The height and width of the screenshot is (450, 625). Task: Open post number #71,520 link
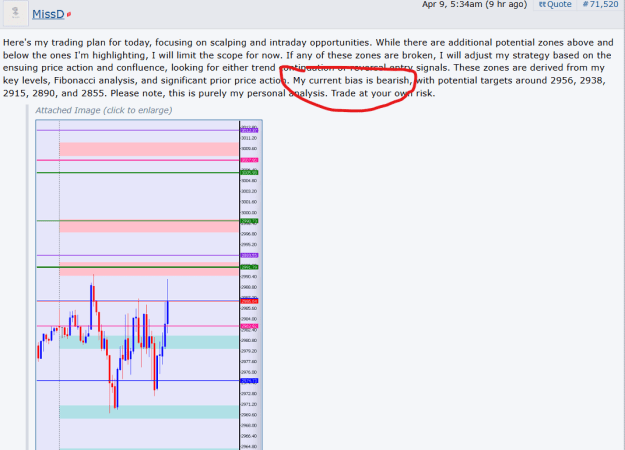click(x=600, y=4)
